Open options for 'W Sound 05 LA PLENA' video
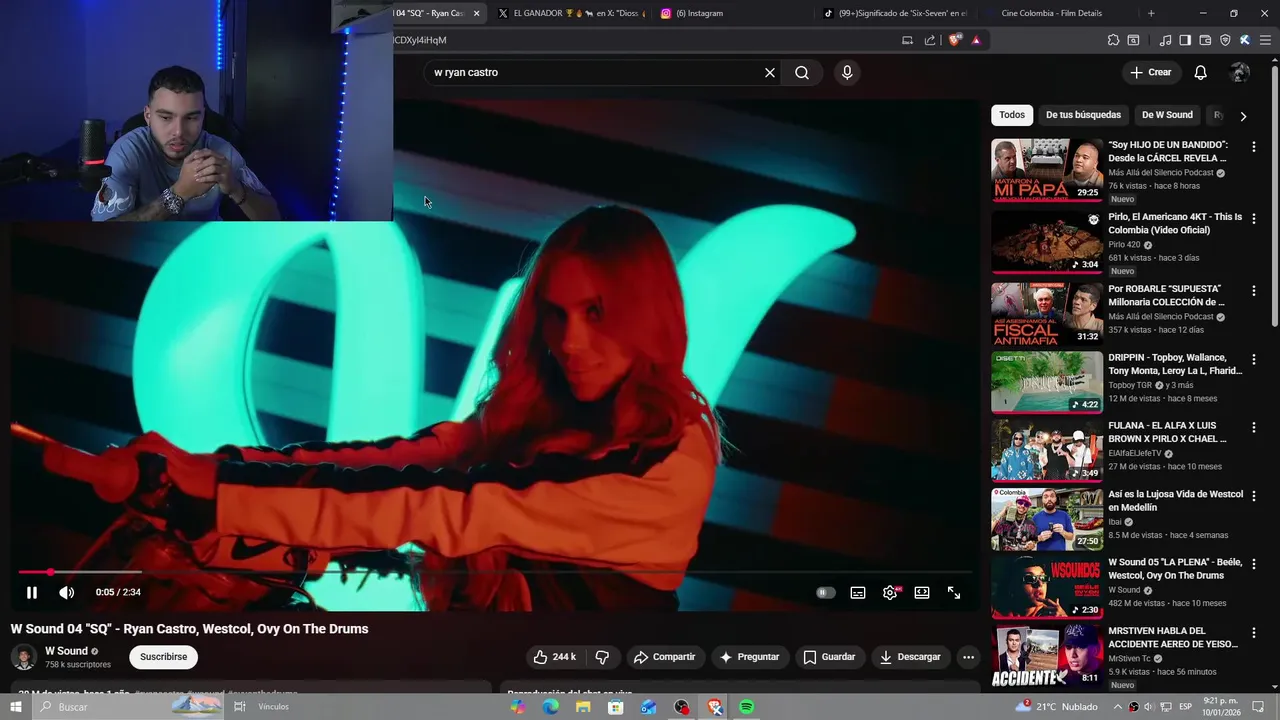The height and width of the screenshot is (720, 1280). click(x=1254, y=564)
